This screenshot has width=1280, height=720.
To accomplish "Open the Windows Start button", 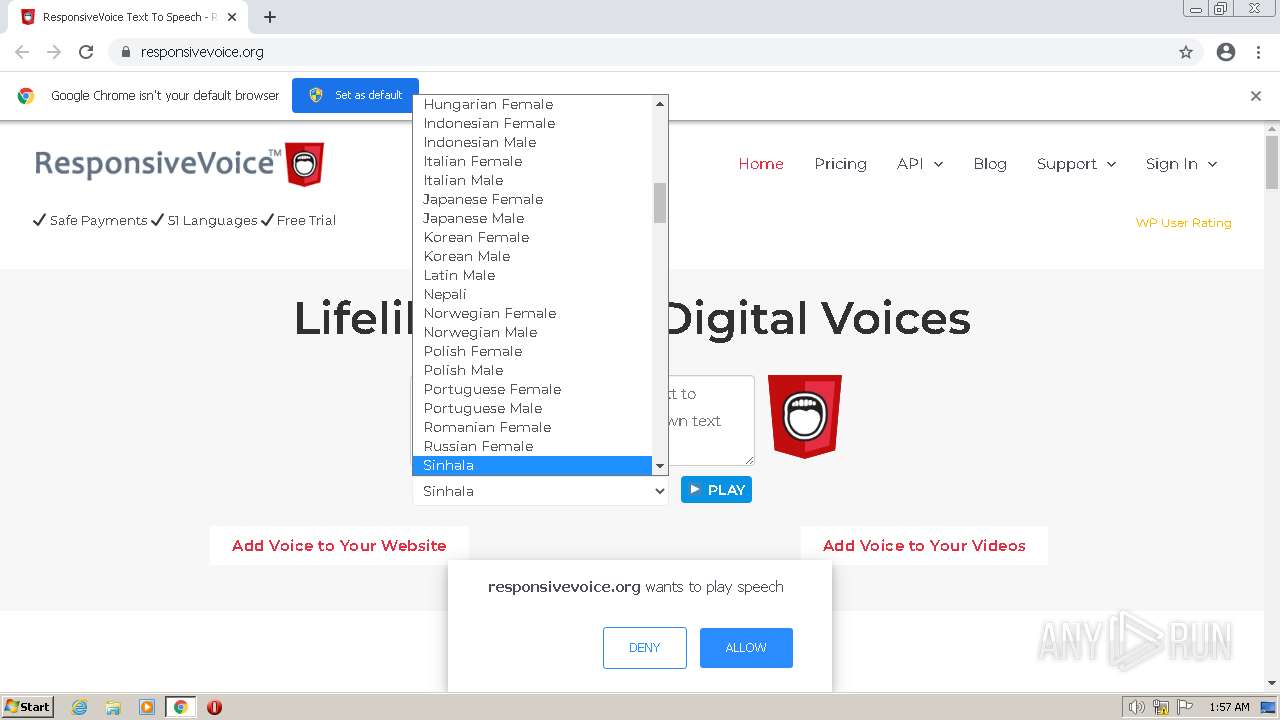I will [x=28, y=707].
